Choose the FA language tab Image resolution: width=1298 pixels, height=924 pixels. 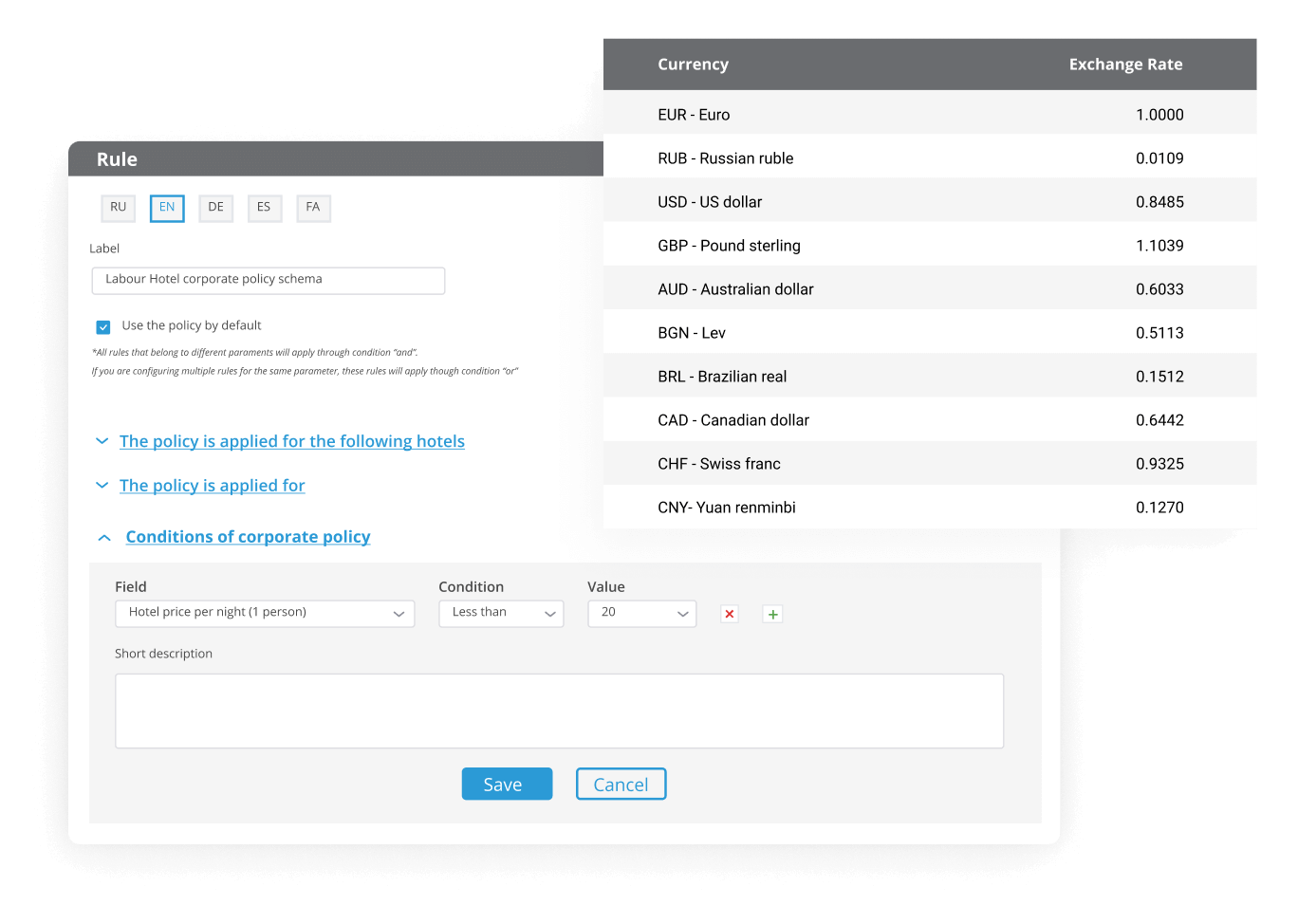click(313, 208)
